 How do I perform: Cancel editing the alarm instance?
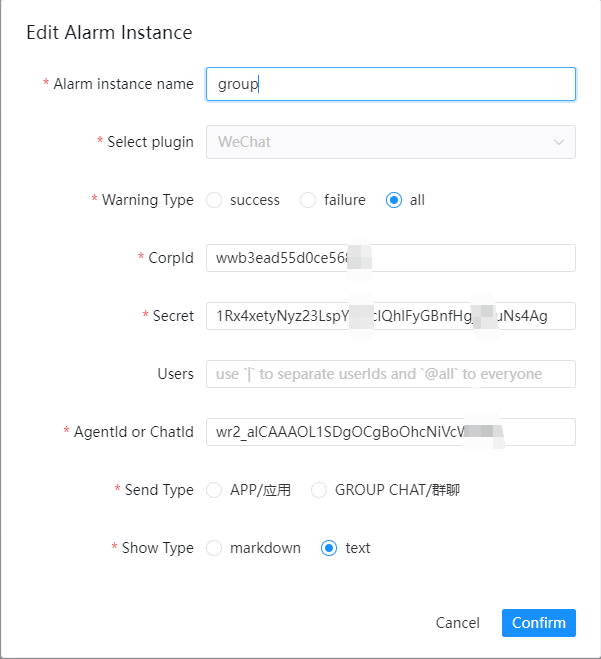(x=458, y=622)
